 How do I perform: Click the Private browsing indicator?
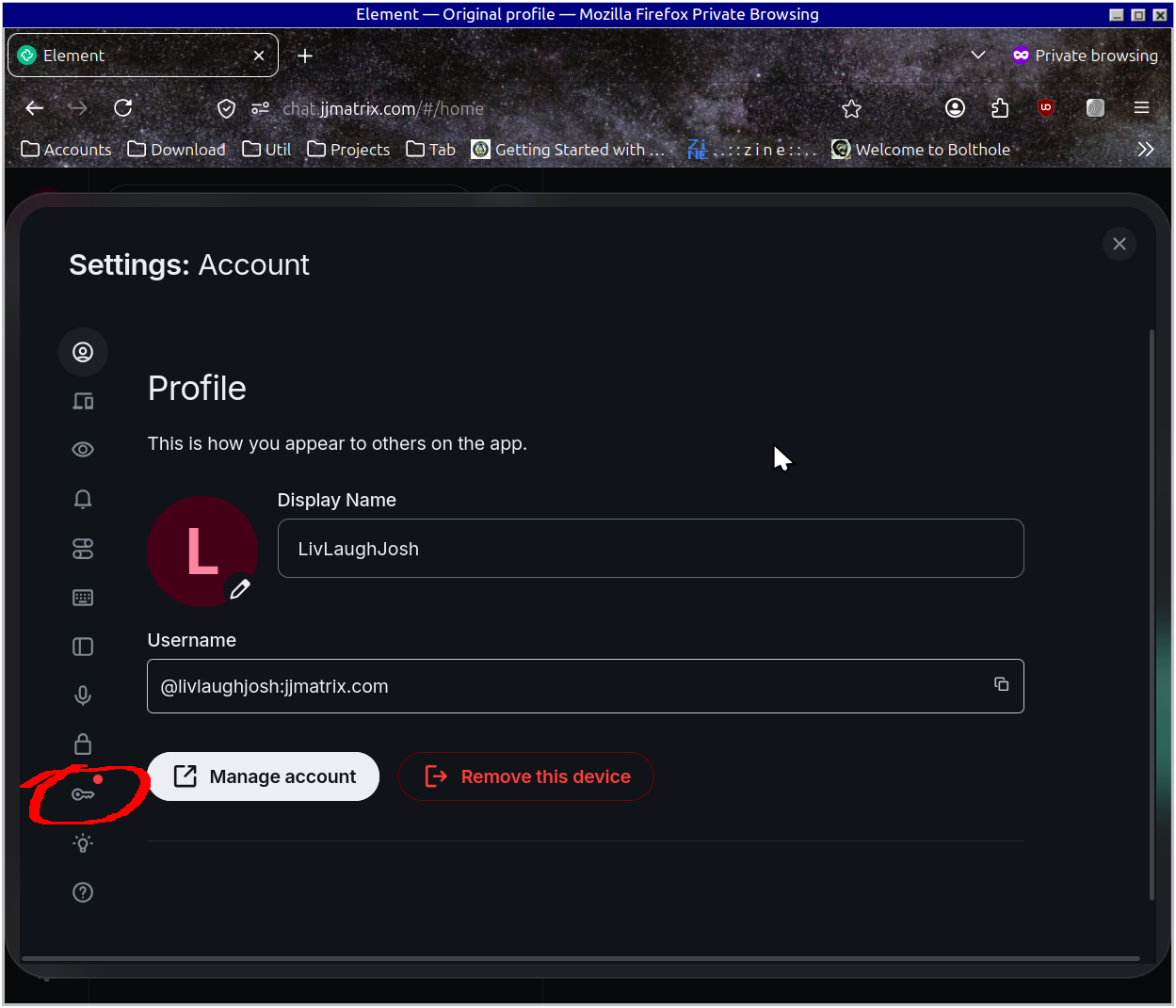tap(1085, 56)
